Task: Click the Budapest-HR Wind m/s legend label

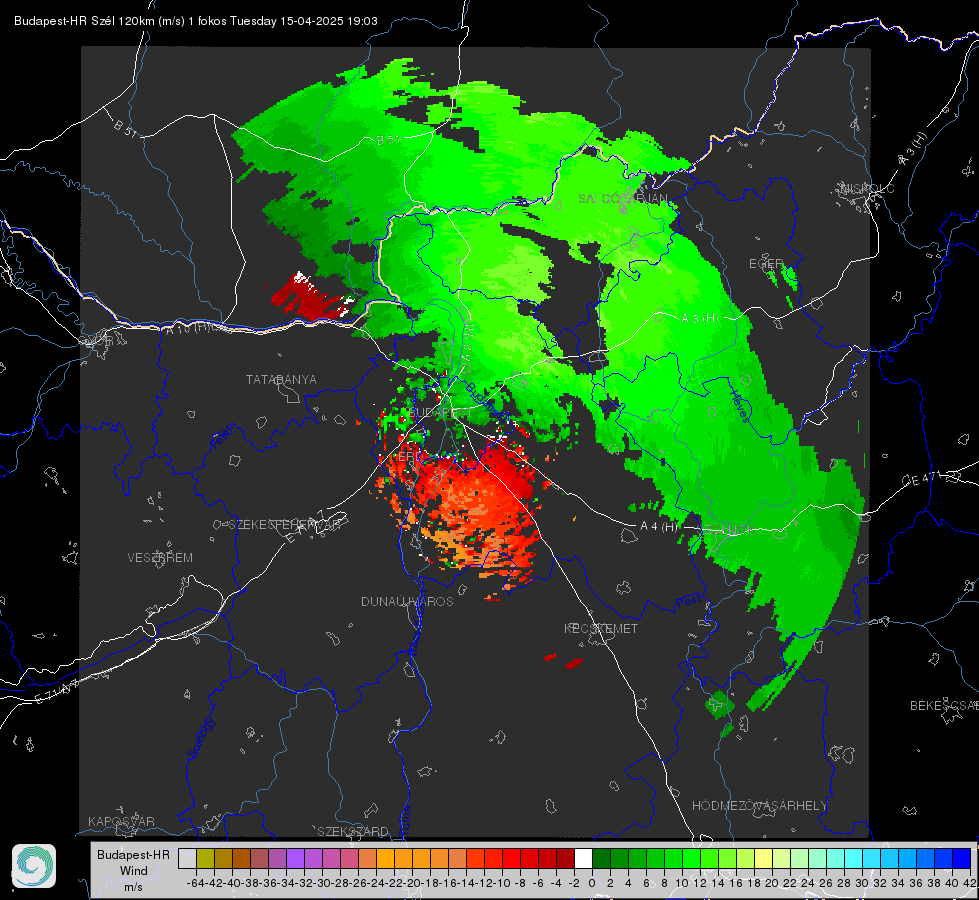Action: pyautogui.click(x=134, y=870)
